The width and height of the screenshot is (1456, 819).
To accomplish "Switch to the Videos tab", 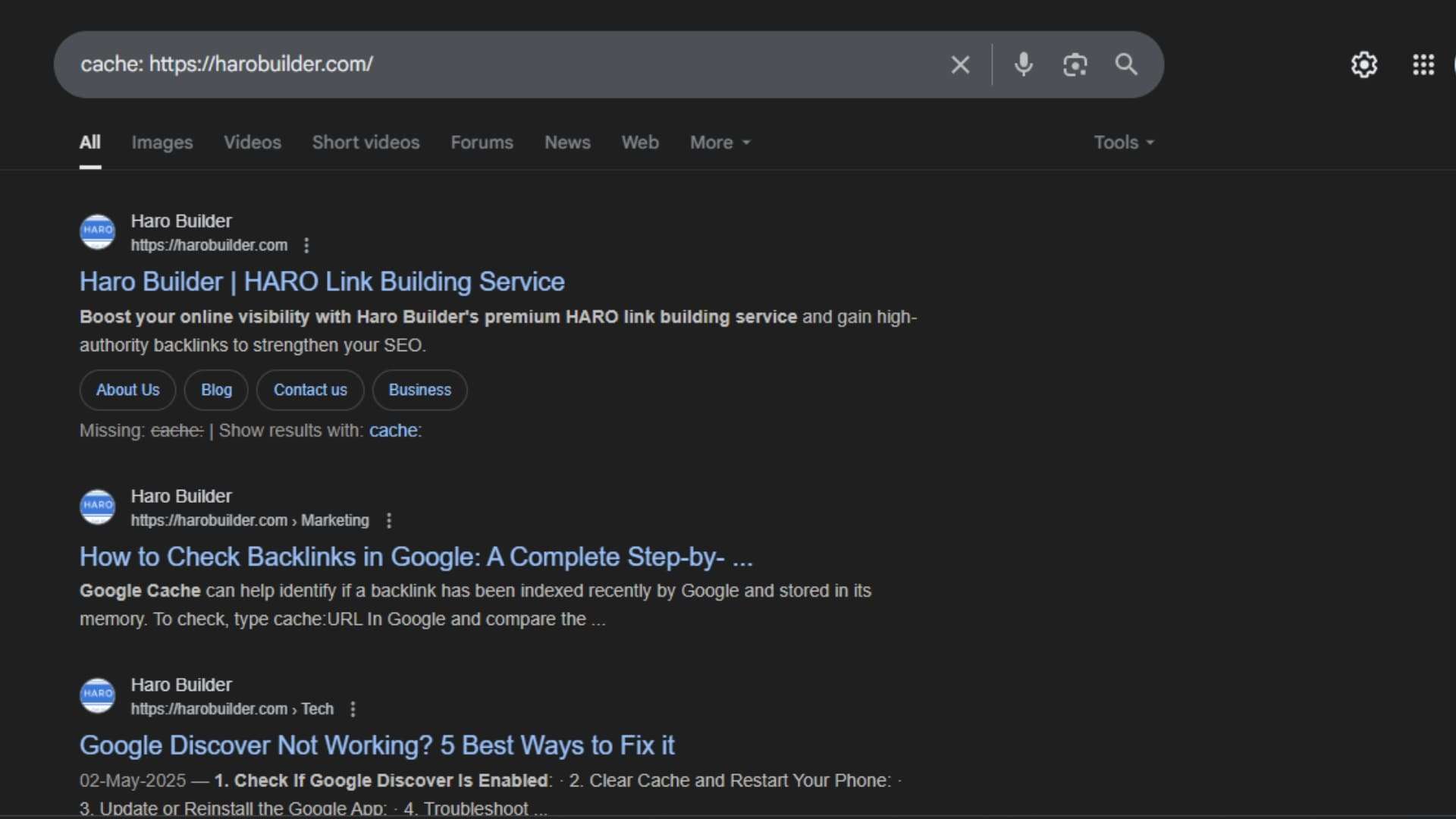I will [253, 143].
